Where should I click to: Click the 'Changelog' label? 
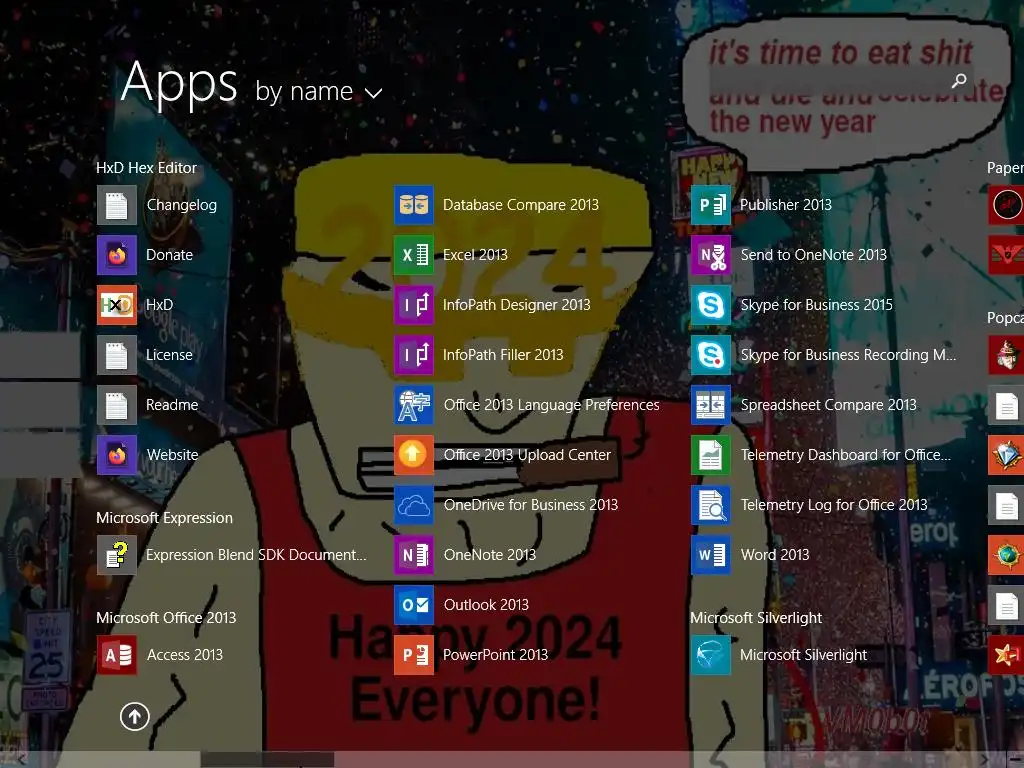[x=182, y=205]
